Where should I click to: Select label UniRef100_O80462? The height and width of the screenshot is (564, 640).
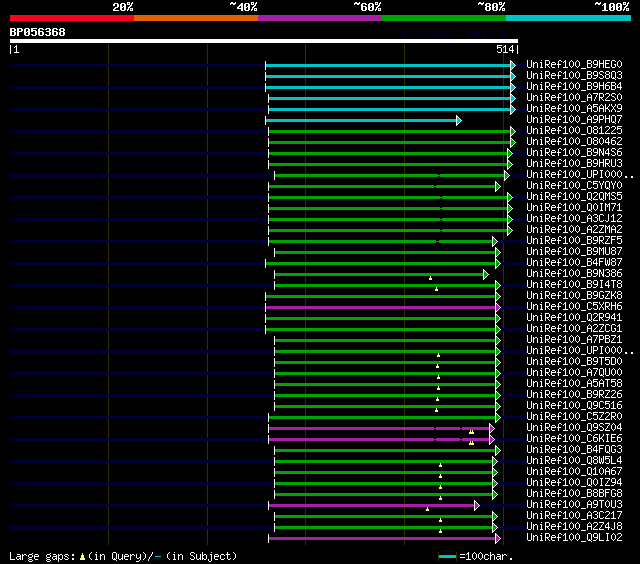click(574, 142)
